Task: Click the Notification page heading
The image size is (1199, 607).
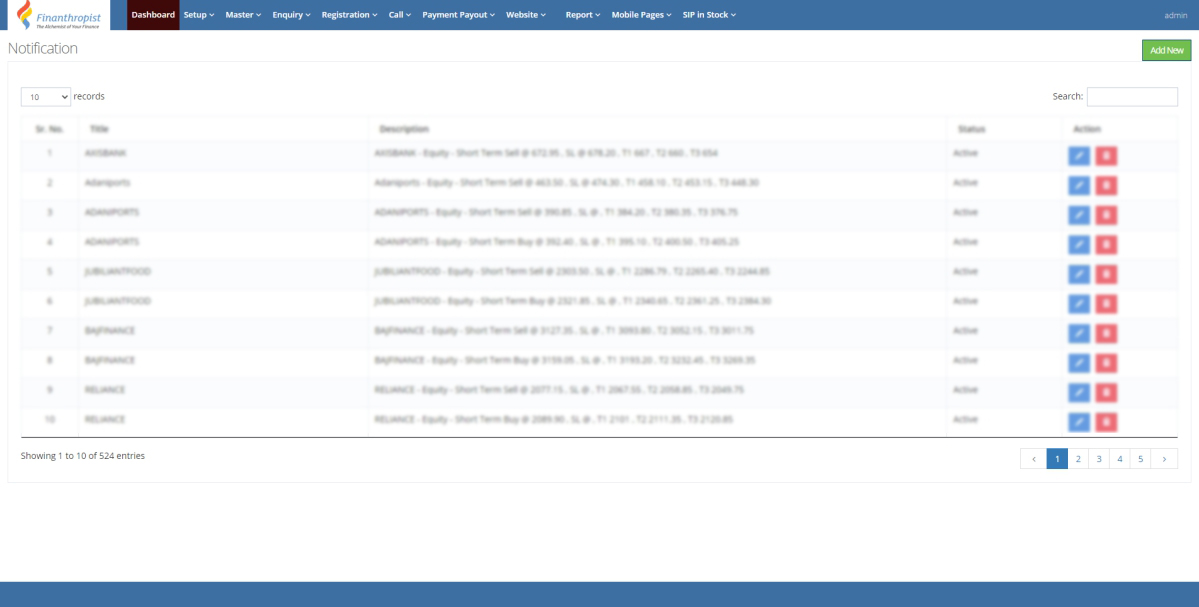Action: pyautogui.click(x=43, y=49)
